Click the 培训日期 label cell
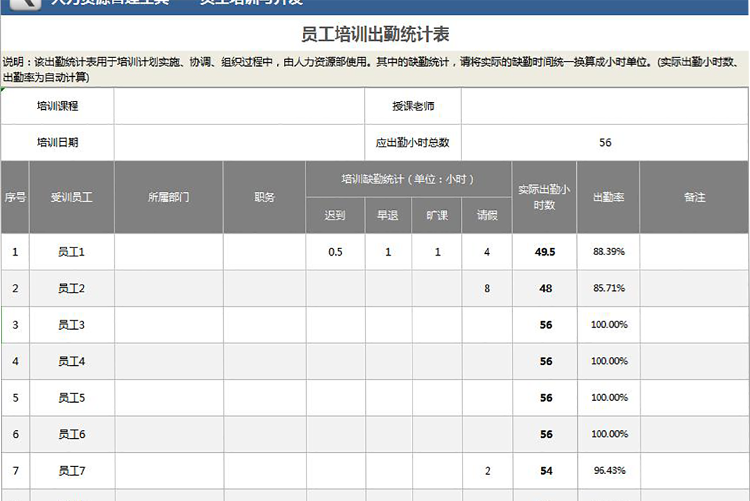Image resolution: width=750 pixels, height=501 pixels. coord(57,143)
